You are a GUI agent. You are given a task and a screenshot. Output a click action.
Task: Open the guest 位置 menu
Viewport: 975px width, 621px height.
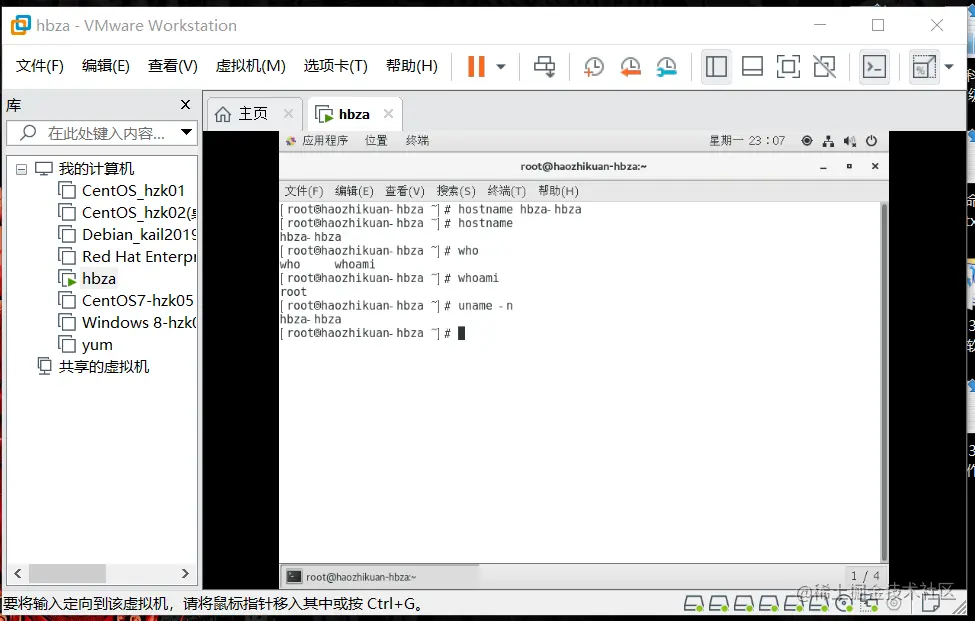tap(376, 140)
